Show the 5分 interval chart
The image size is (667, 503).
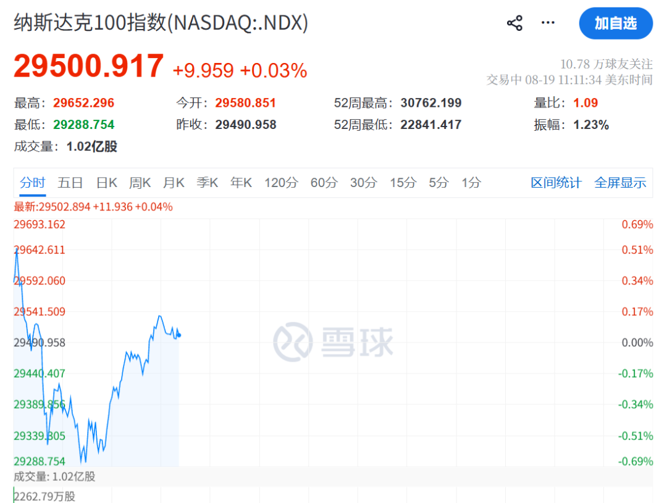(x=439, y=183)
